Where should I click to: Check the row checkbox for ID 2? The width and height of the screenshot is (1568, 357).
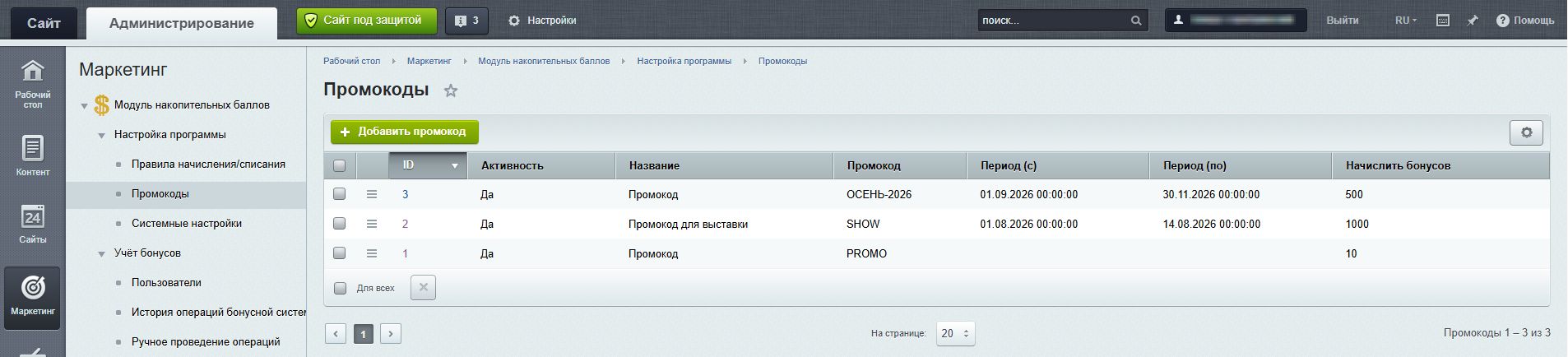[339, 224]
